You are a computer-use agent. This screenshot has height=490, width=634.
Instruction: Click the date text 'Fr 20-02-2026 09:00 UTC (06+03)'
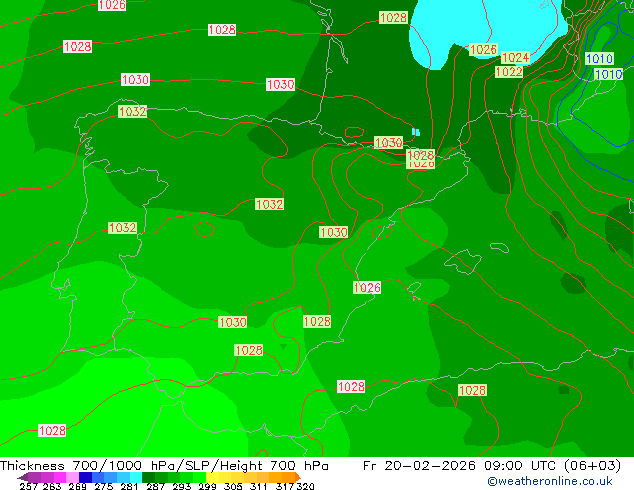(492, 466)
